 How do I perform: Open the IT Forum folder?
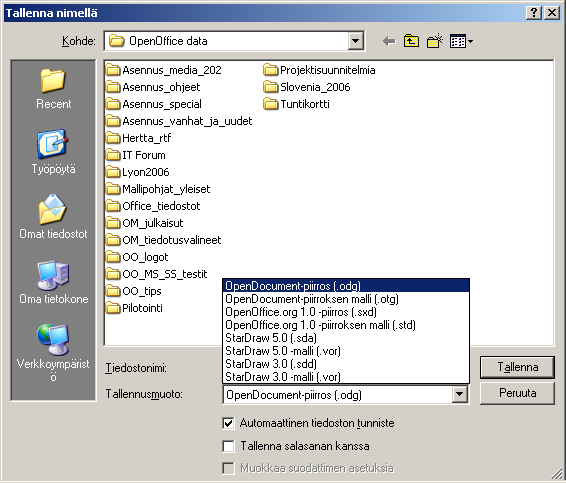pos(136,155)
